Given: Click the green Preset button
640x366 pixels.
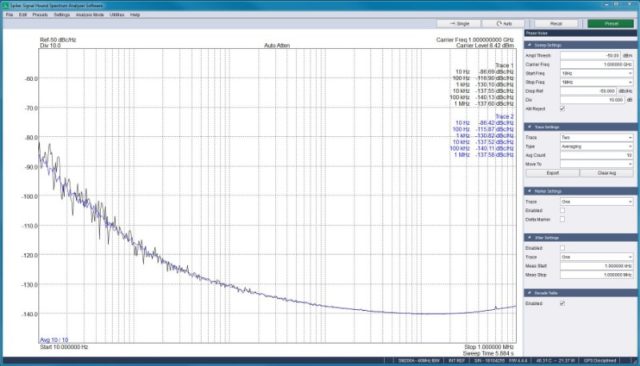Looking at the screenshot, I should 611,24.
